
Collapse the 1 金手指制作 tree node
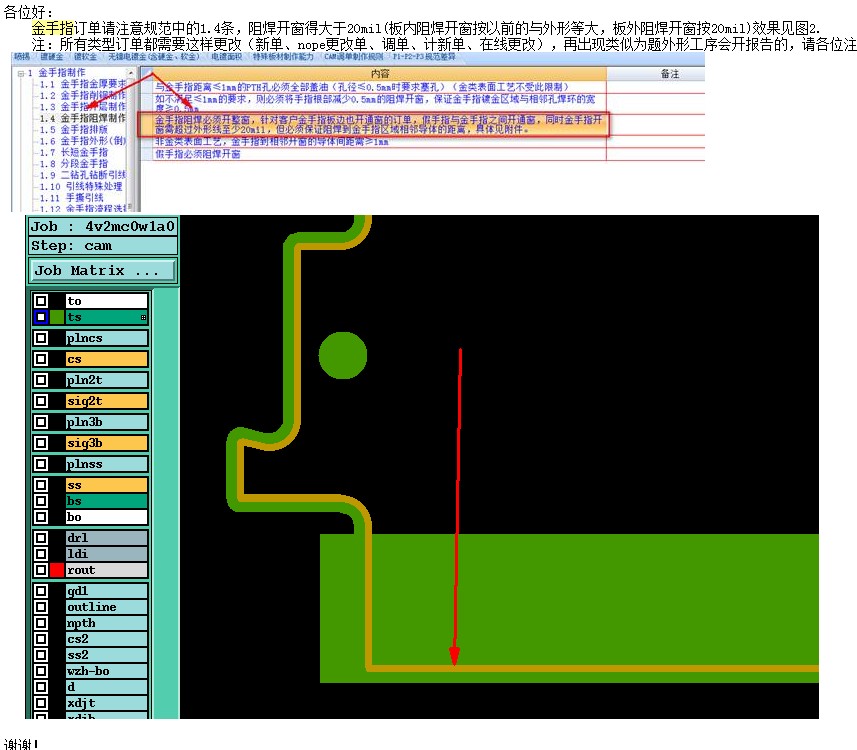tap(21, 73)
